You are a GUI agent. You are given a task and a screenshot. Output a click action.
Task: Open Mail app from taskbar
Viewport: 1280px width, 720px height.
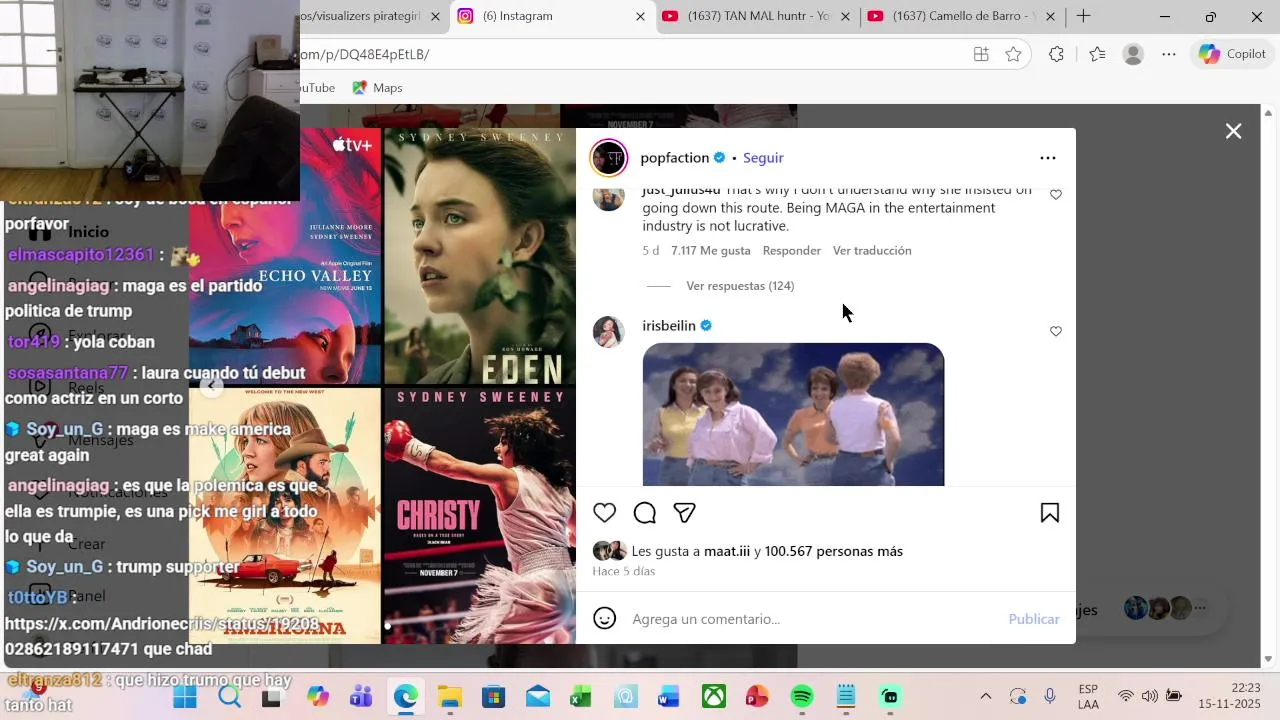[x=537, y=696]
